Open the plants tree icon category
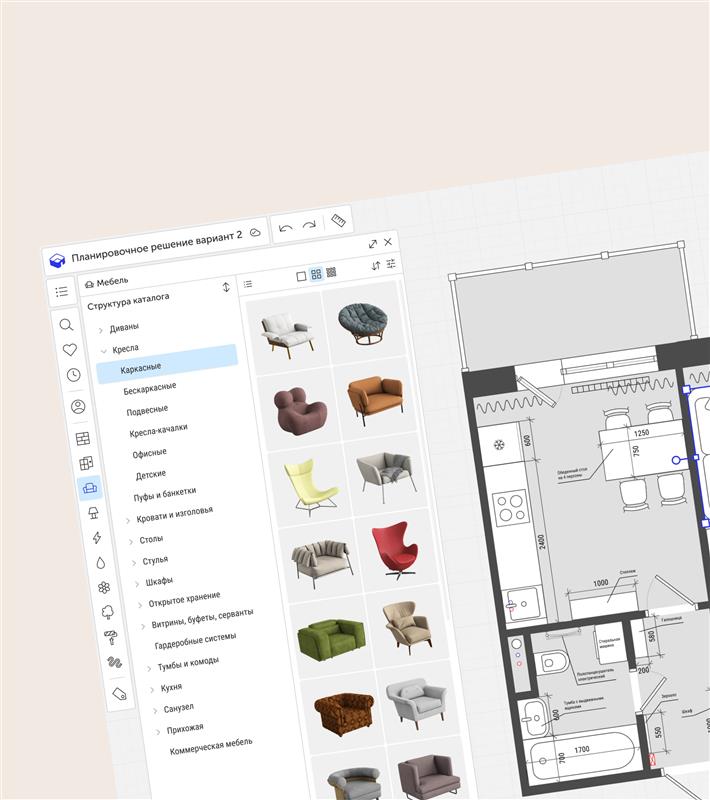This screenshot has height=800, width=710. tap(106, 611)
